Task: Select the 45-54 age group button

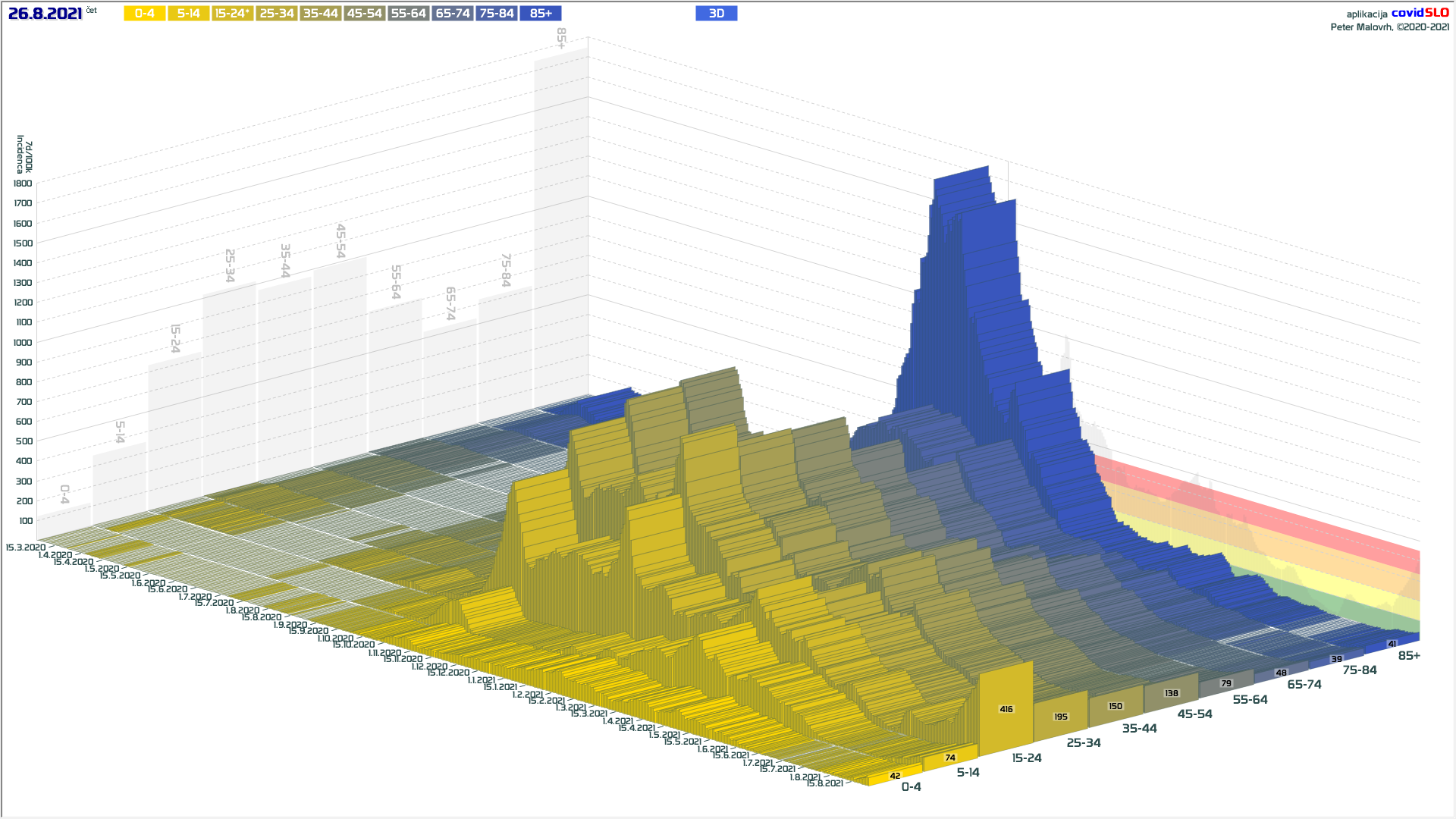Action: click(x=364, y=14)
